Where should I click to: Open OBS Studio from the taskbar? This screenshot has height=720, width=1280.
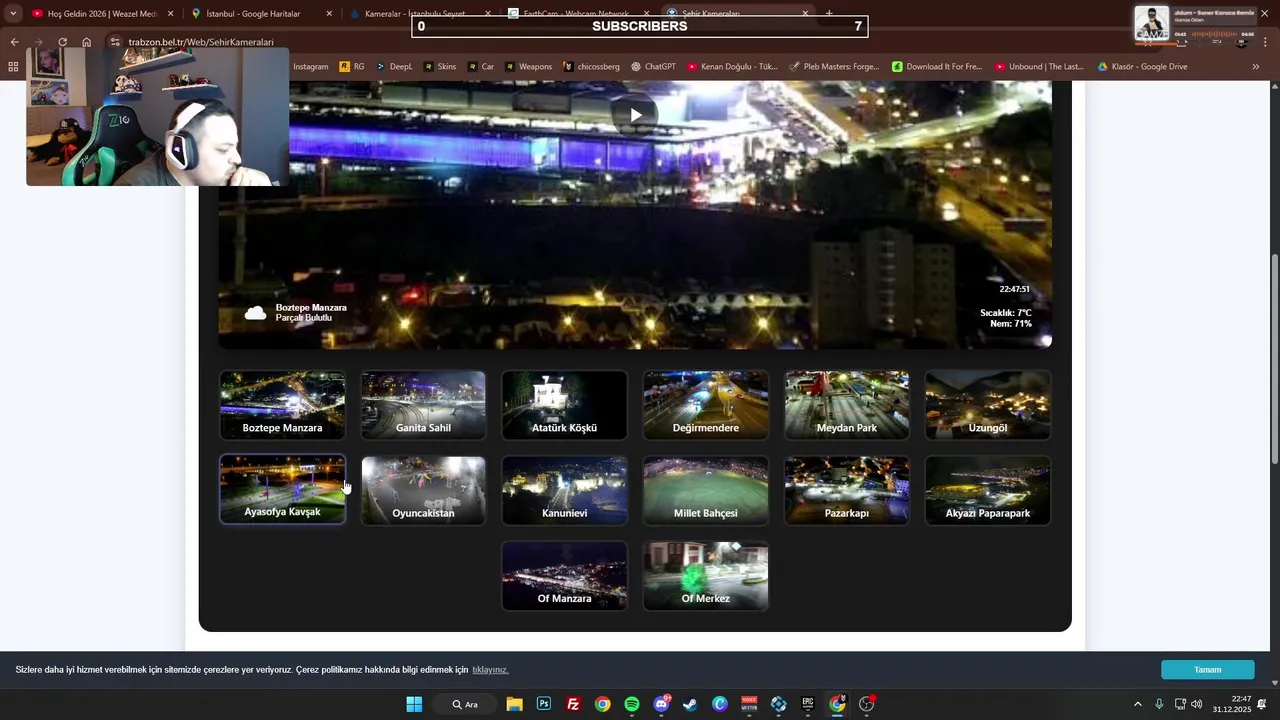tap(867, 704)
